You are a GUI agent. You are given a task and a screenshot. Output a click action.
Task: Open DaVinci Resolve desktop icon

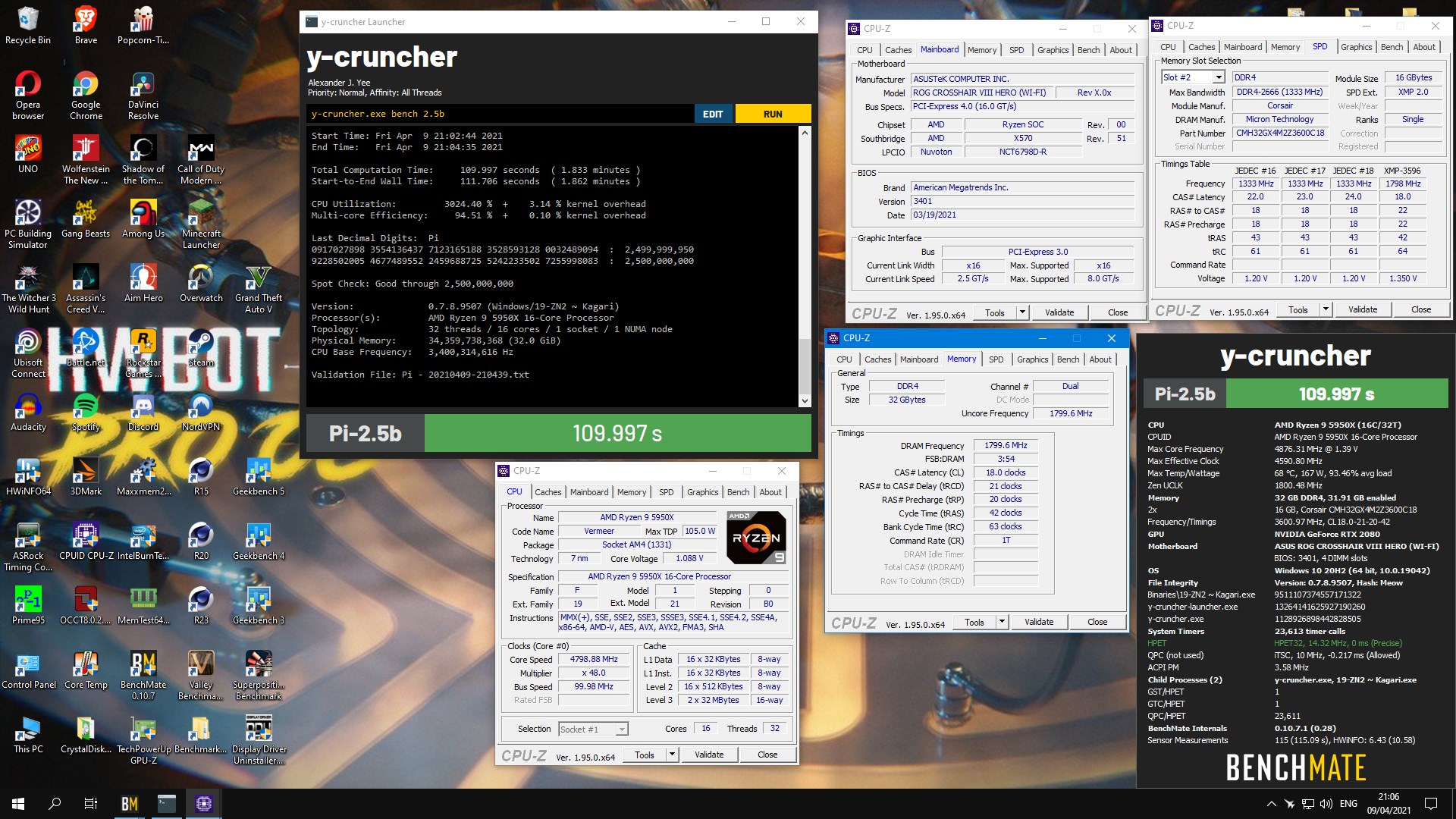[x=143, y=95]
